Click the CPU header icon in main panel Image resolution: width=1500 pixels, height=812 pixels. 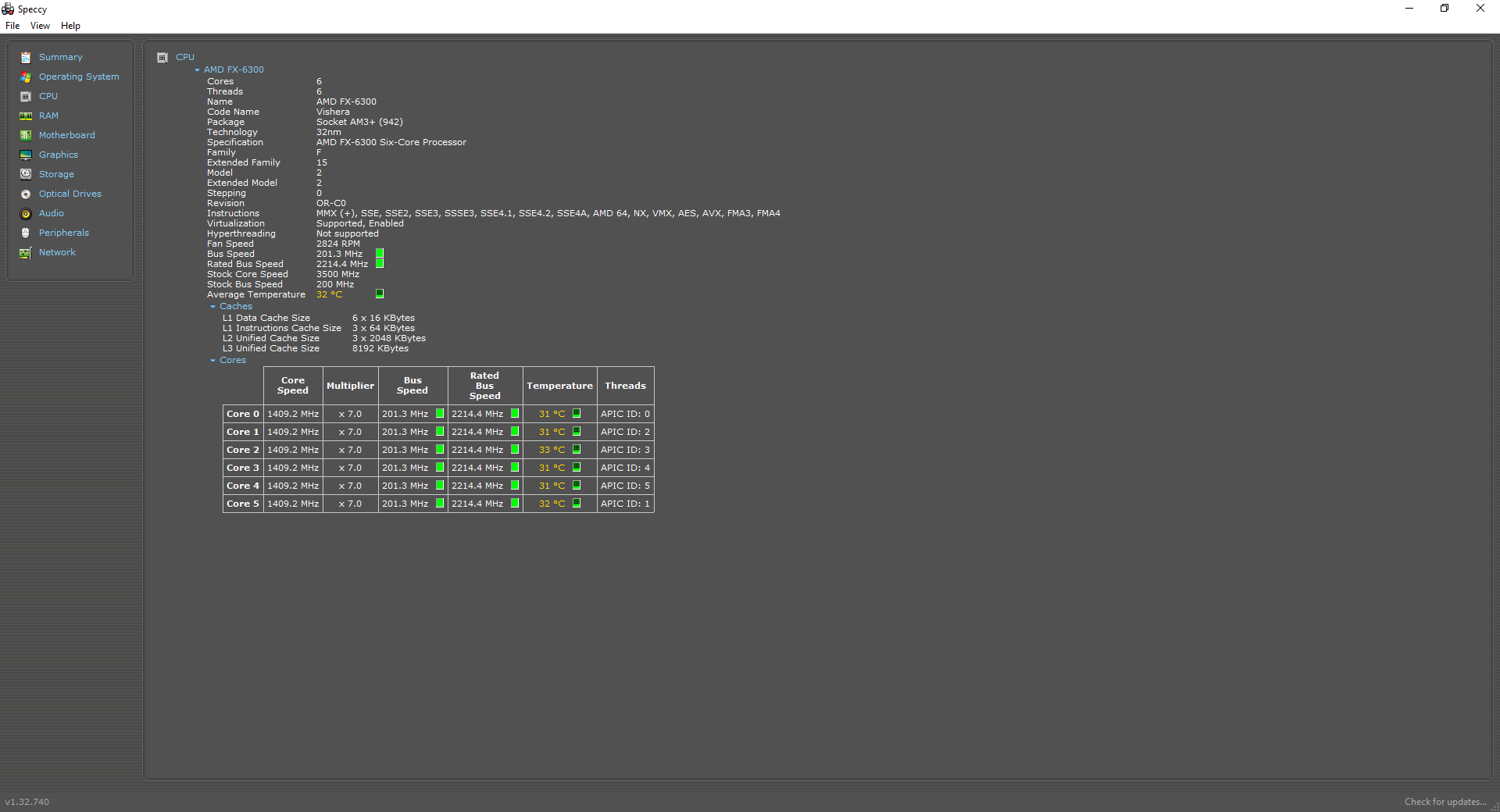pos(162,57)
